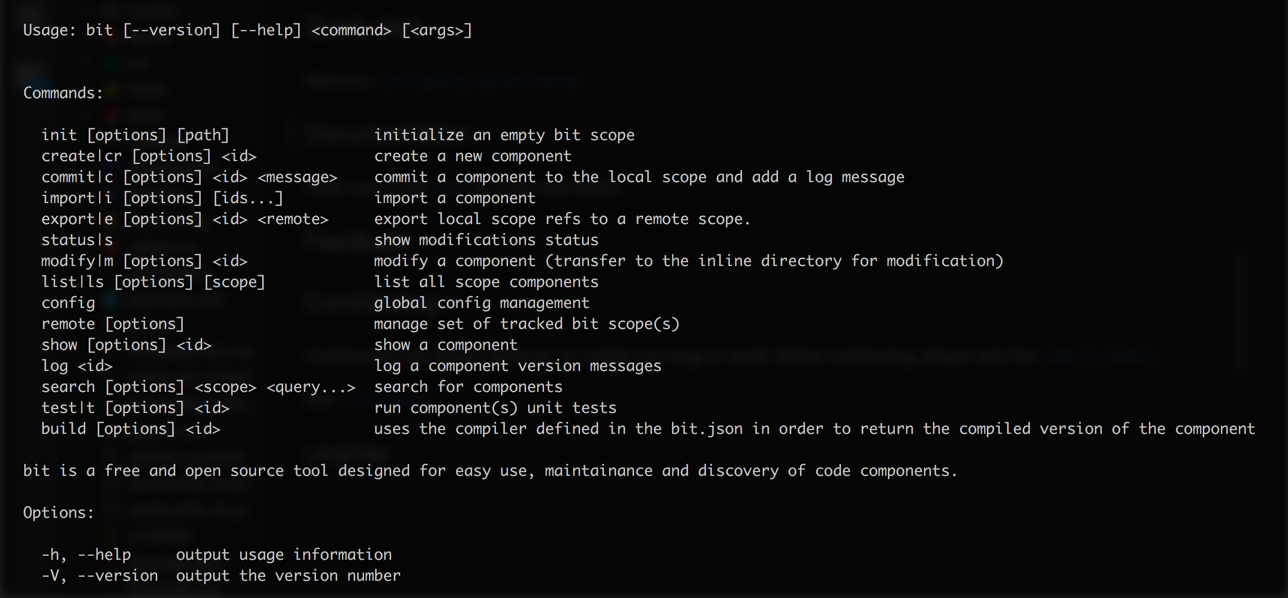Click the 'remote [options]' command text
Image resolution: width=1288 pixels, height=598 pixels.
(113, 324)
